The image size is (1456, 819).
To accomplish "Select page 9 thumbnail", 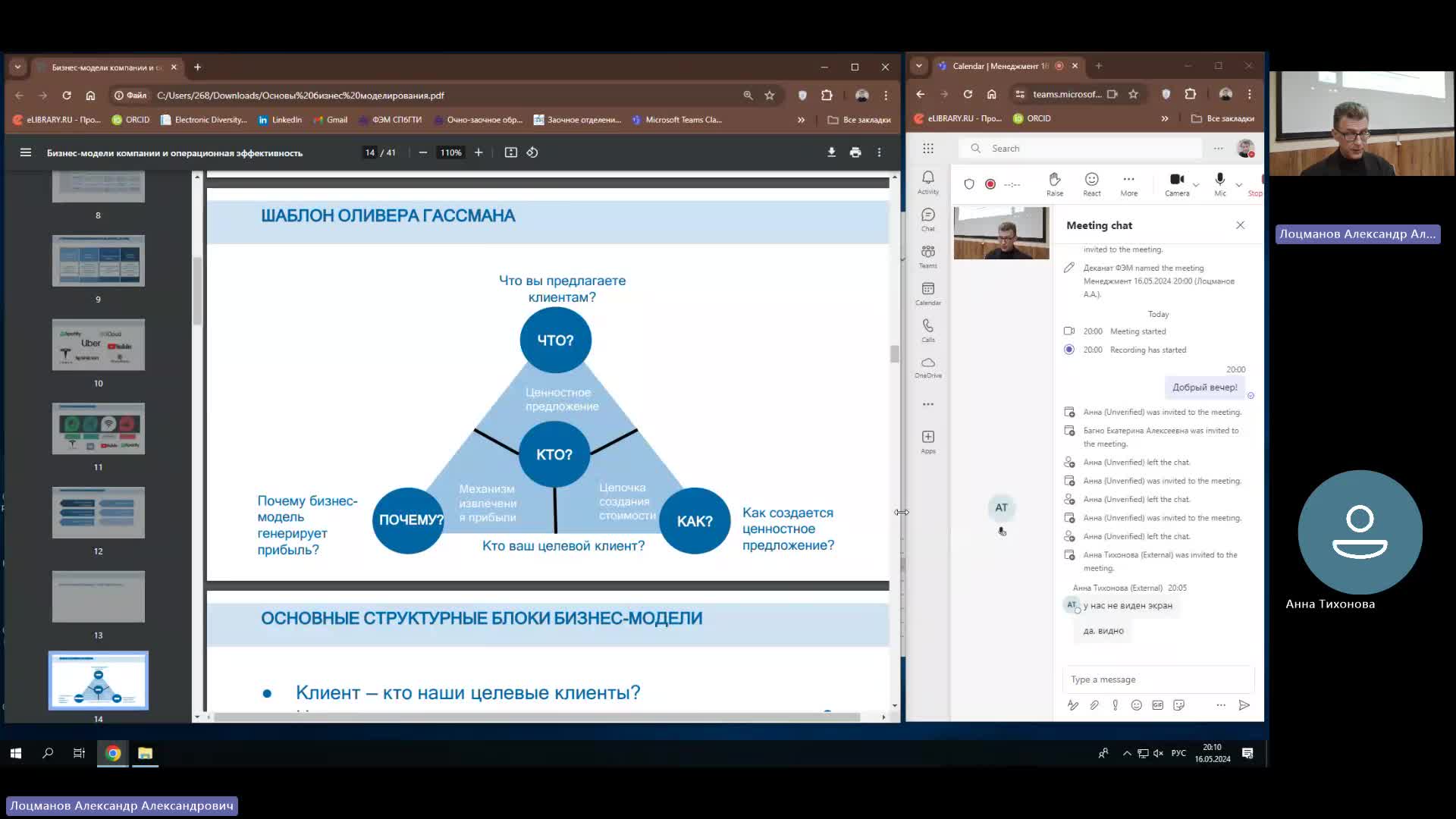I will pyautogui.click(x=99, y=261).
